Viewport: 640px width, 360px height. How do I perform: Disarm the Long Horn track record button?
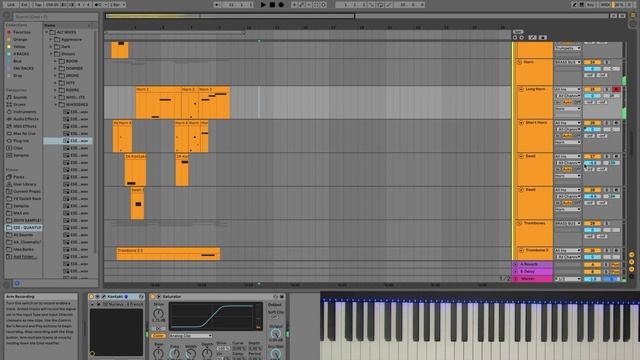click(616, 89)
